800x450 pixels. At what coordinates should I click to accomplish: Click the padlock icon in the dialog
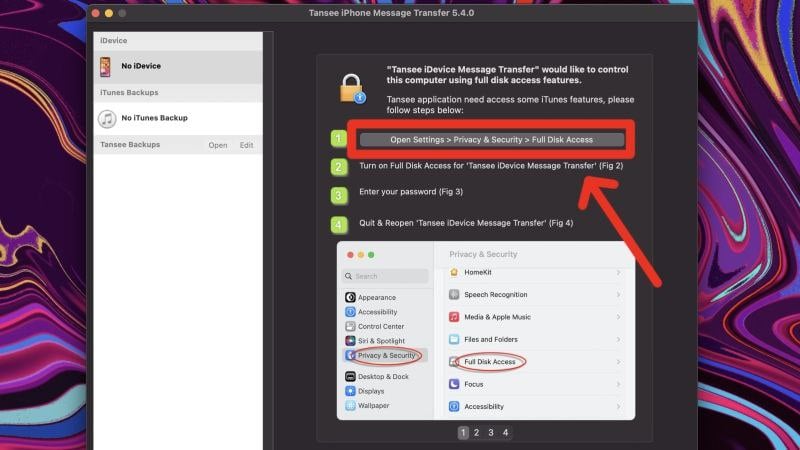(x=352, y=88)
